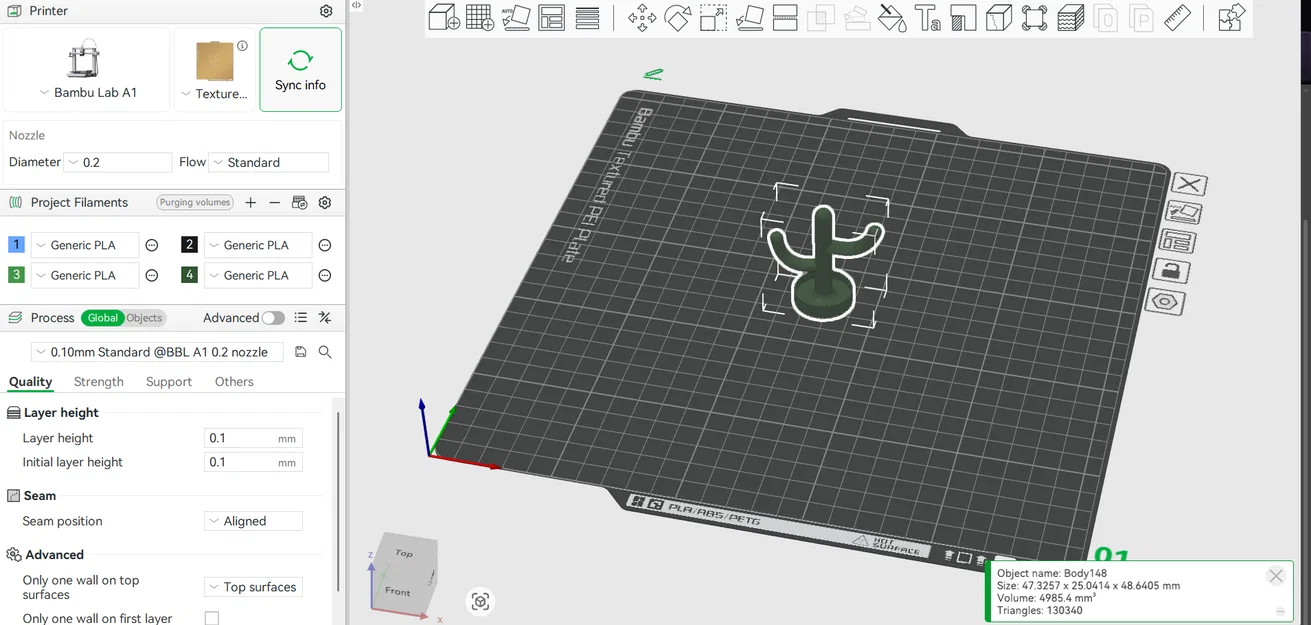Screen dimensions: 1311x625
Task: Toggle the Advanced switch
Action: (x=273, y=318)
